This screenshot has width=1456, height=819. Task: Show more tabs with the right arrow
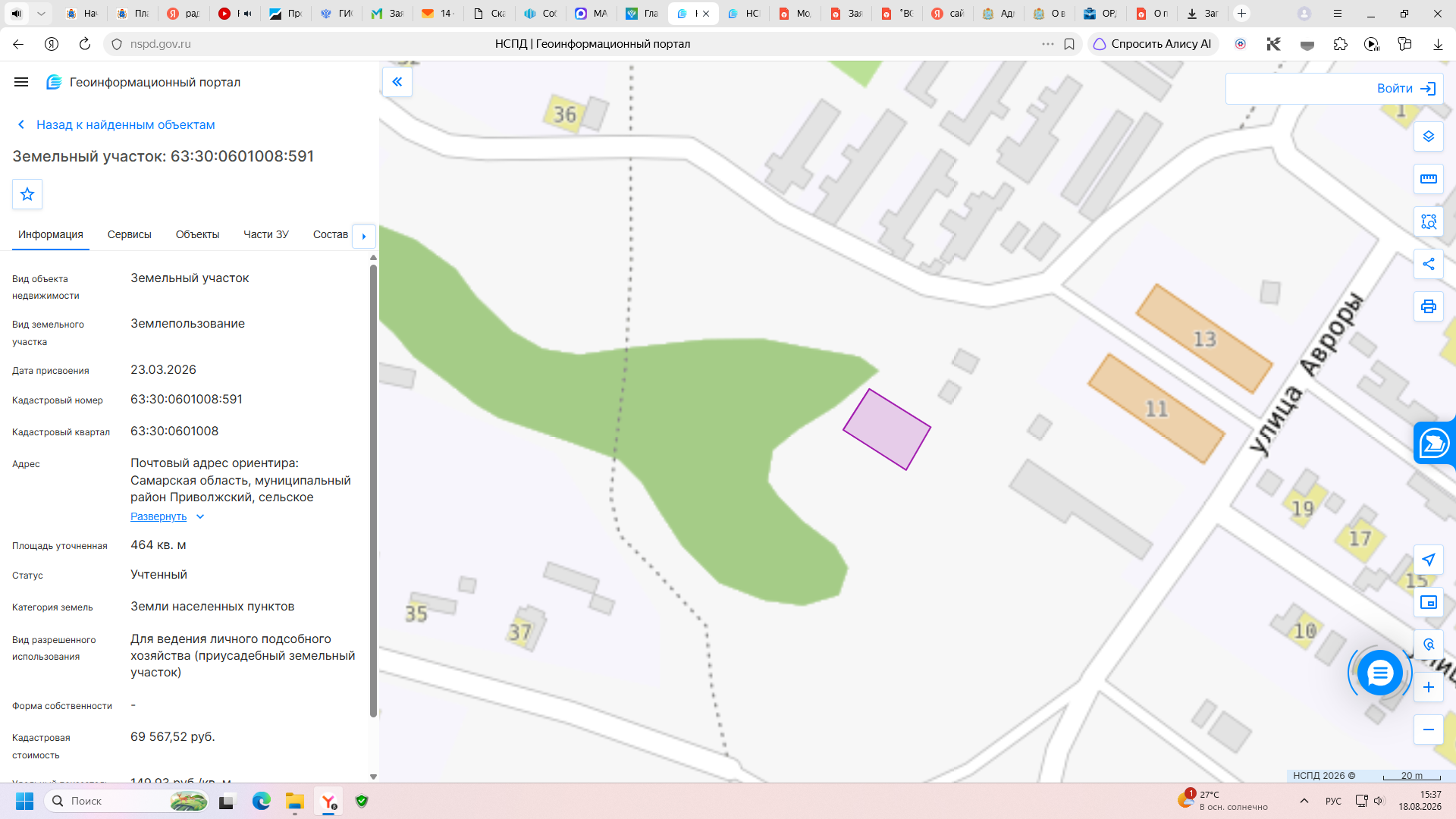[364, 236]
